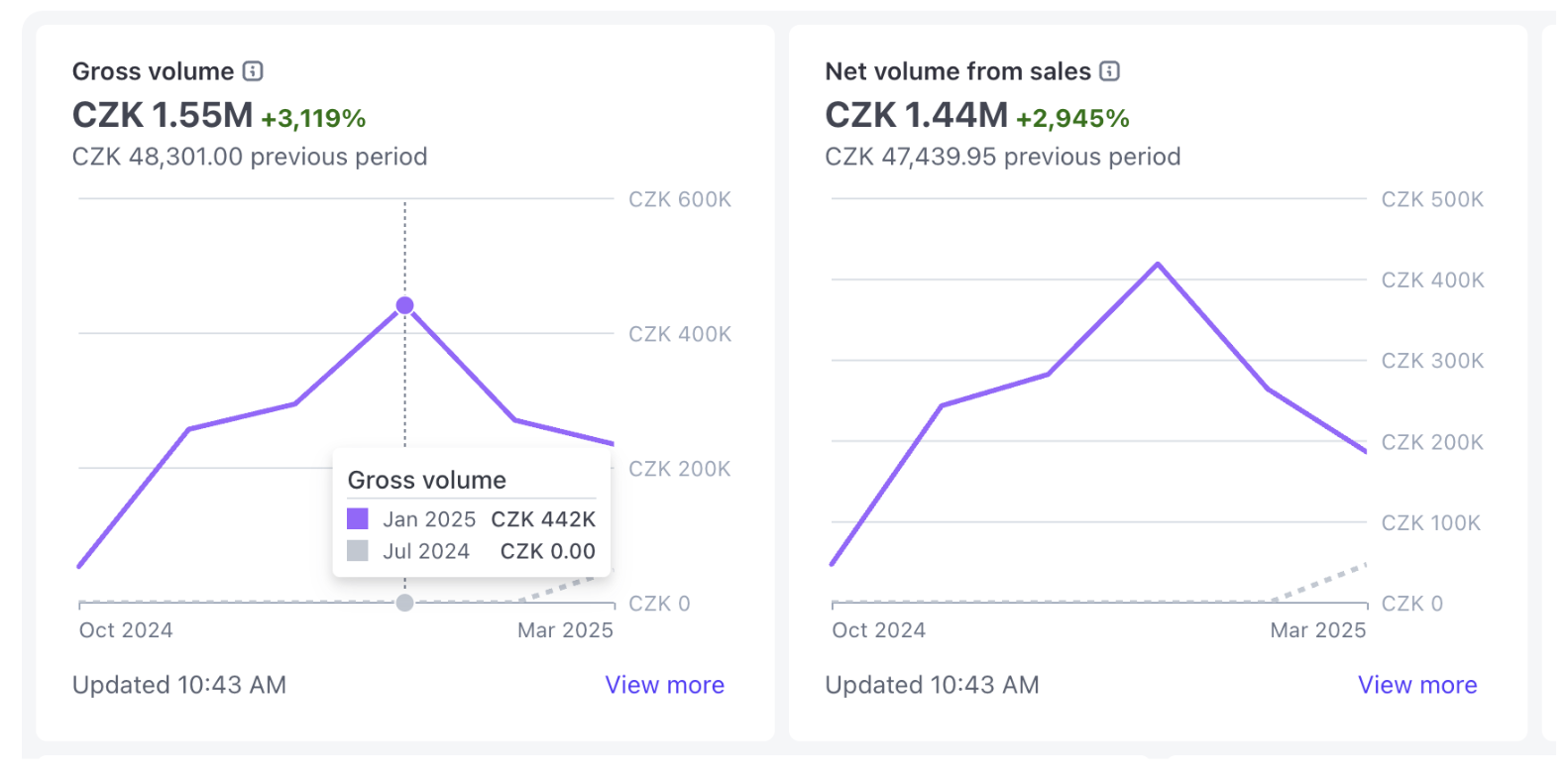
Task: Open the Mar 2025 date label dropdown
Action: [x=565, y=629]
